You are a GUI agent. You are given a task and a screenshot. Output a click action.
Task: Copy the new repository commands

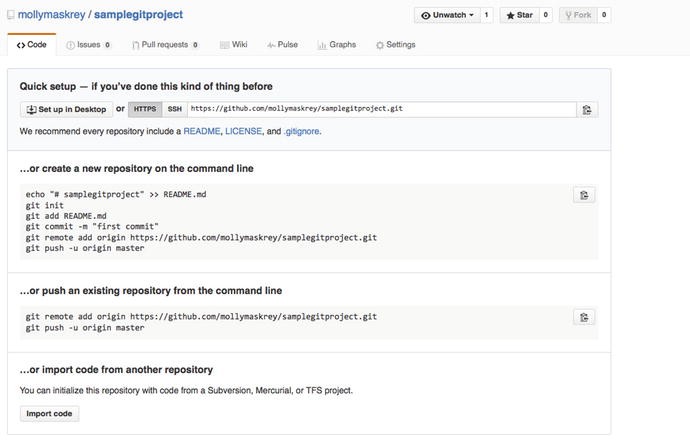pyautogui.click(x=584, y=195)
